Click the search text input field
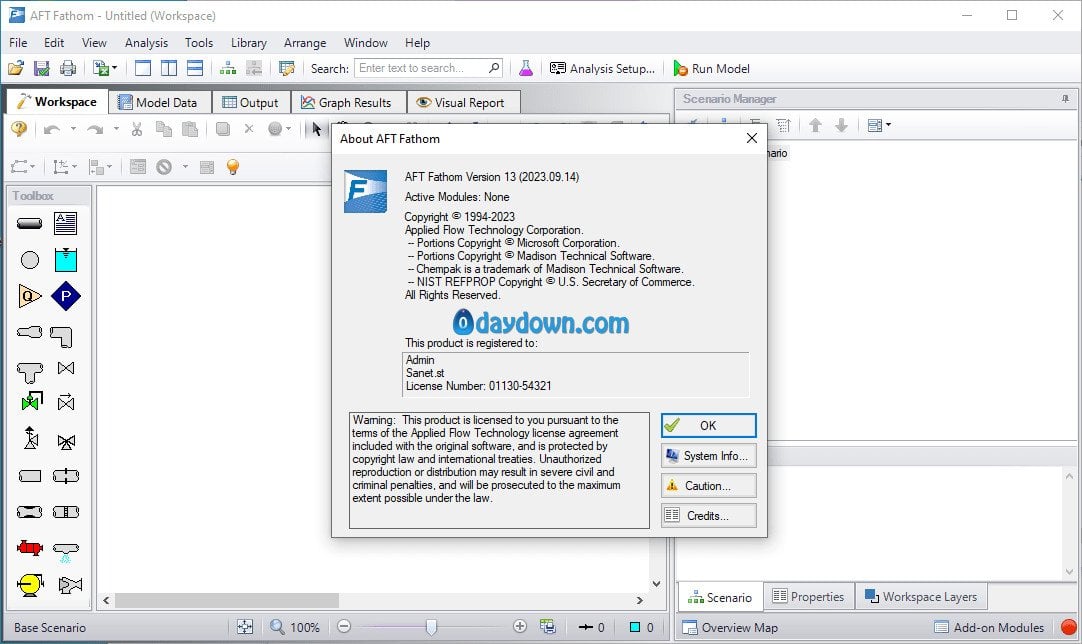The height and width of the screenshot is (644, 1082). [x=429, y=68]
